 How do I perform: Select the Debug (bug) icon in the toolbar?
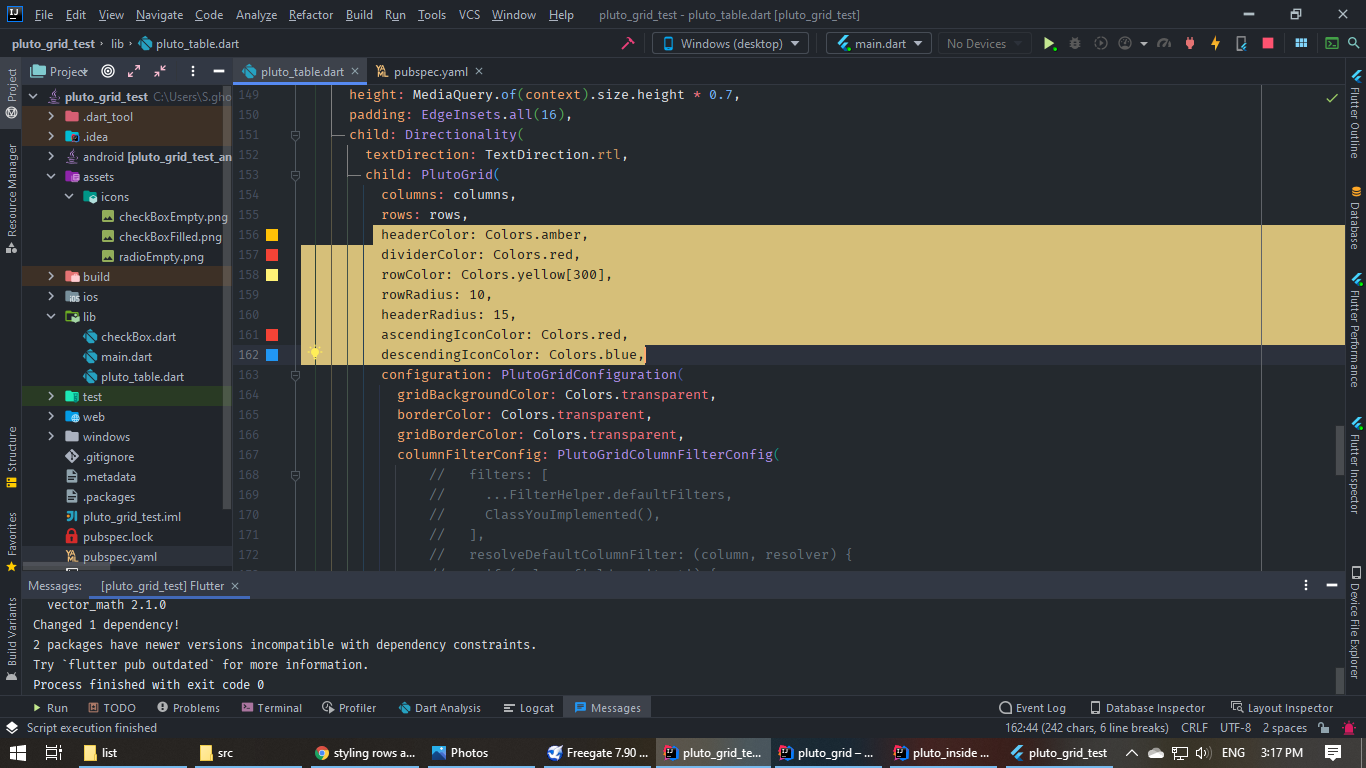(x=1075, y=43)
